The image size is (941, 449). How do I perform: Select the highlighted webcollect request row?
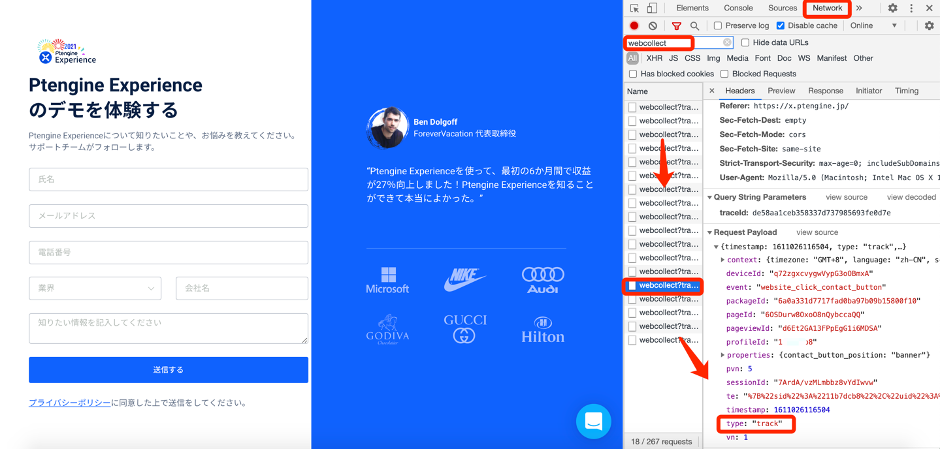click(663, 285)
